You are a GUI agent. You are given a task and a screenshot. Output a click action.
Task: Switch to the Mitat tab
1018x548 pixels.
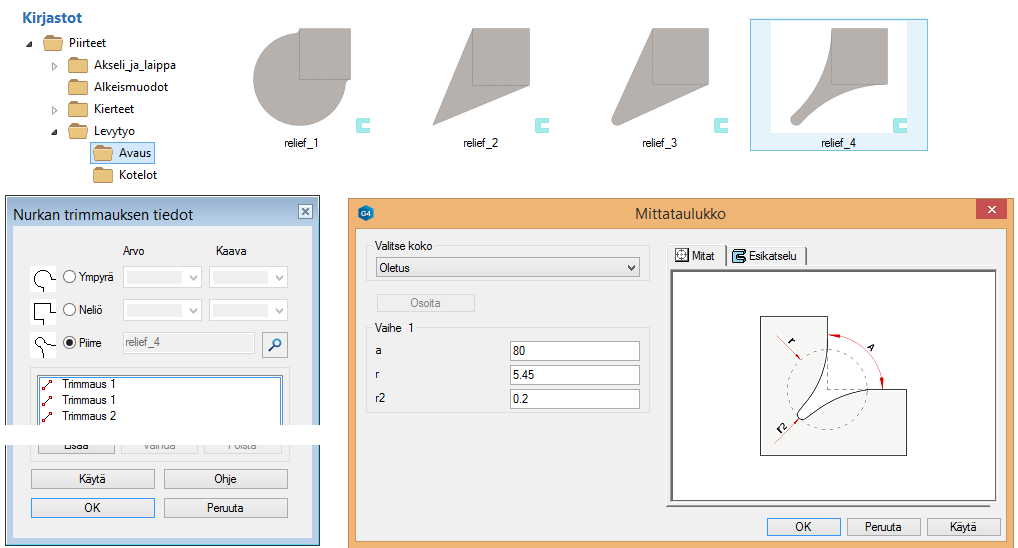click(696, 256)
